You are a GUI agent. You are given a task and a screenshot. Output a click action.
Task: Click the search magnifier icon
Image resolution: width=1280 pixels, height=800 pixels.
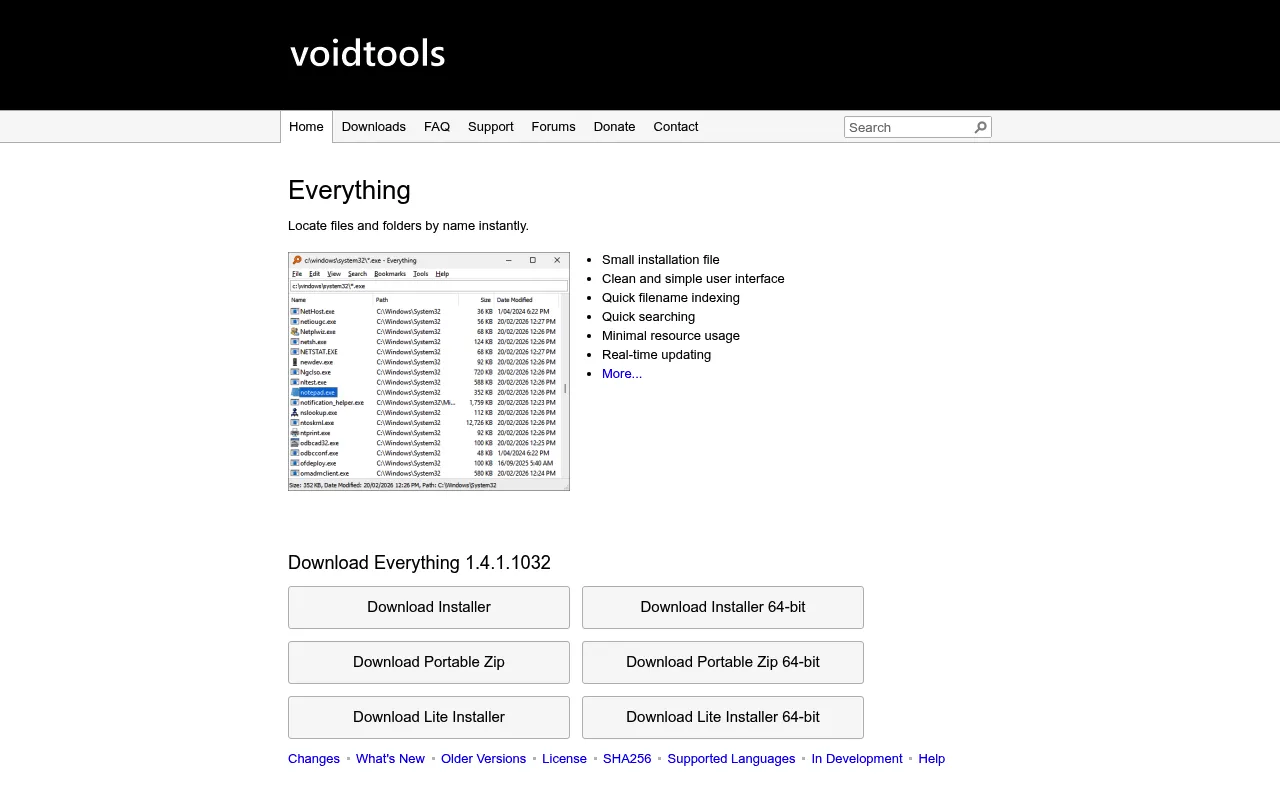[980, 127]
